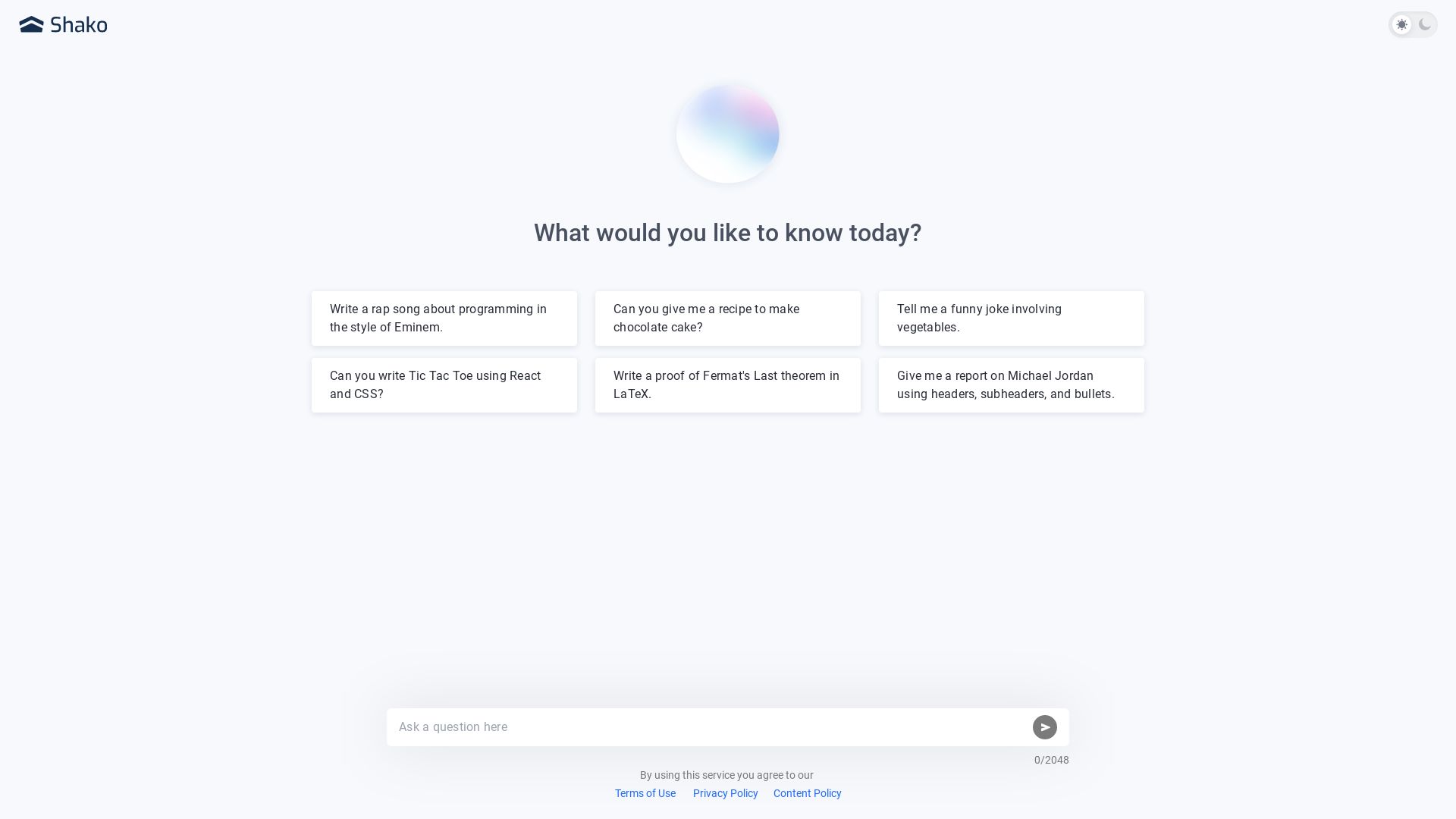
Task: Select the Tic Tac Toe React prompt
Action: click(444, 384)
